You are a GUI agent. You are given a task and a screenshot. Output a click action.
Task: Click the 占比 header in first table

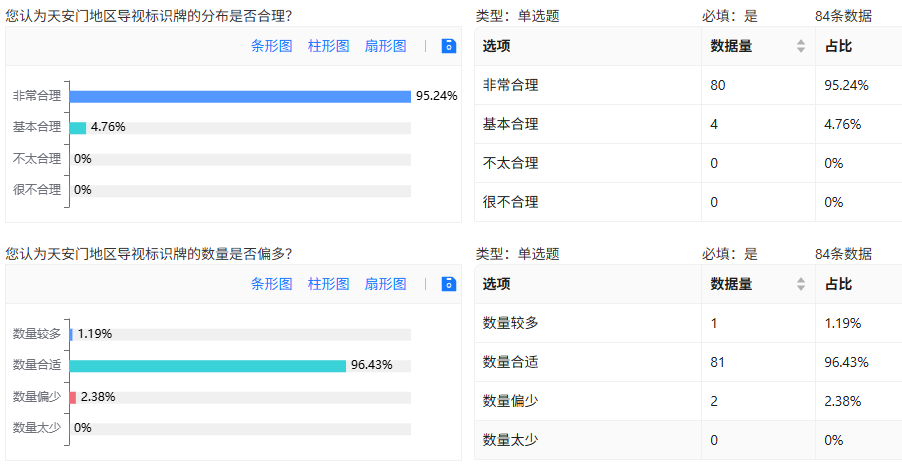tap(838, 46)
